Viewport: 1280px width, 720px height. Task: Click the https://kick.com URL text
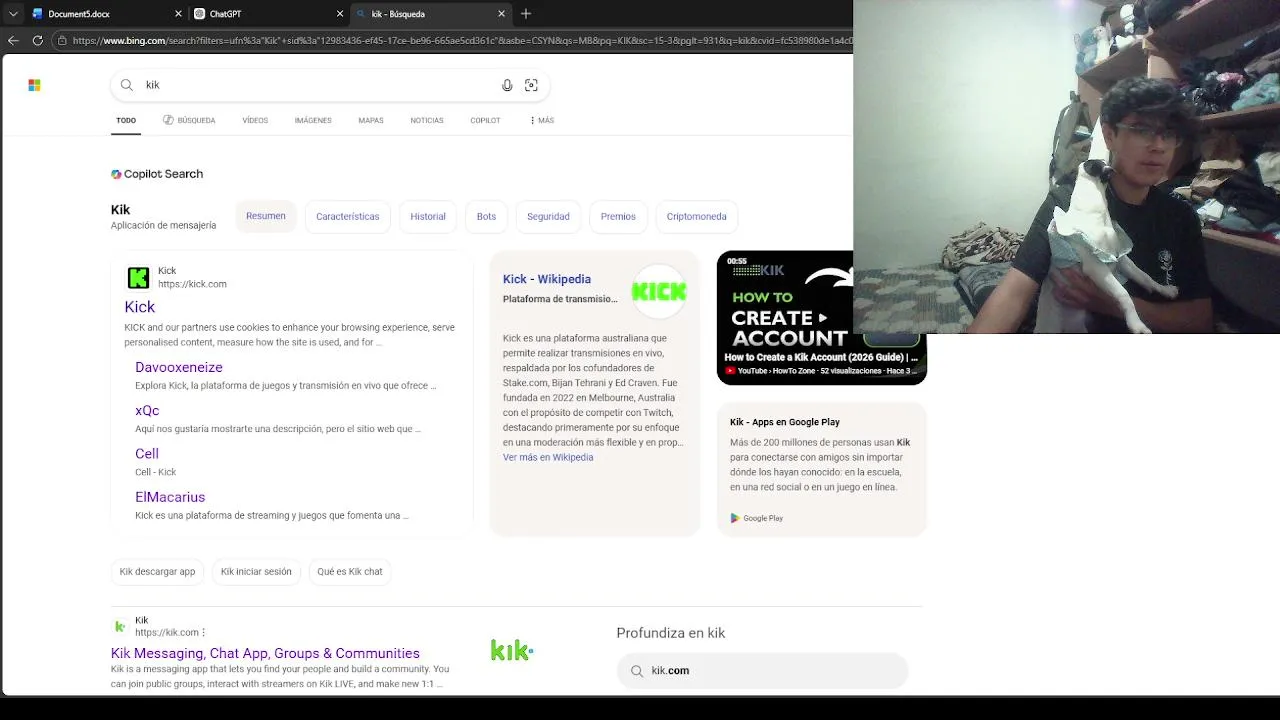click(x=192, y=284)
